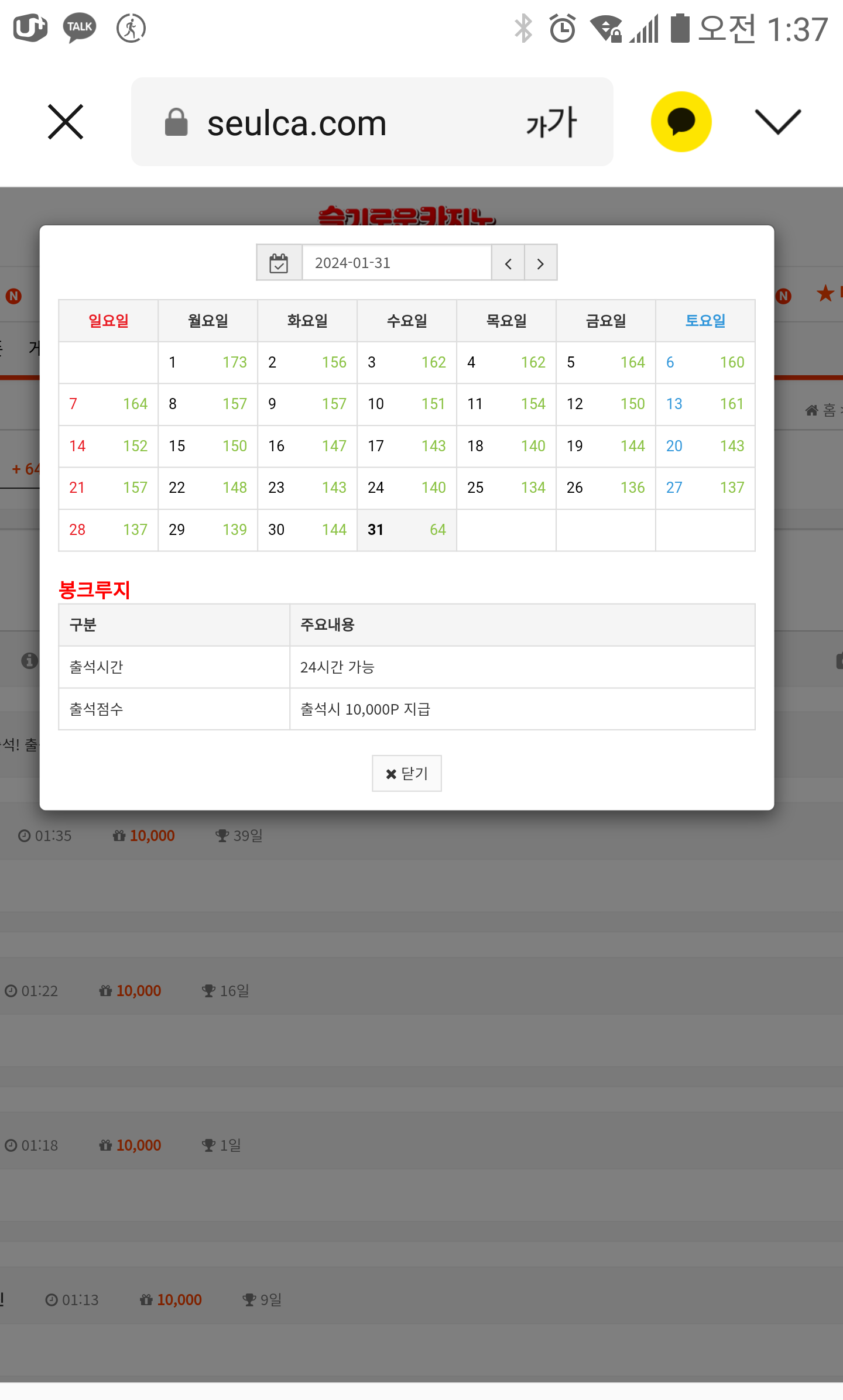Tap the KakaoTalk notification status icon
The image size is (843, 1400).
pyautogui.click(x=80, y=28)
